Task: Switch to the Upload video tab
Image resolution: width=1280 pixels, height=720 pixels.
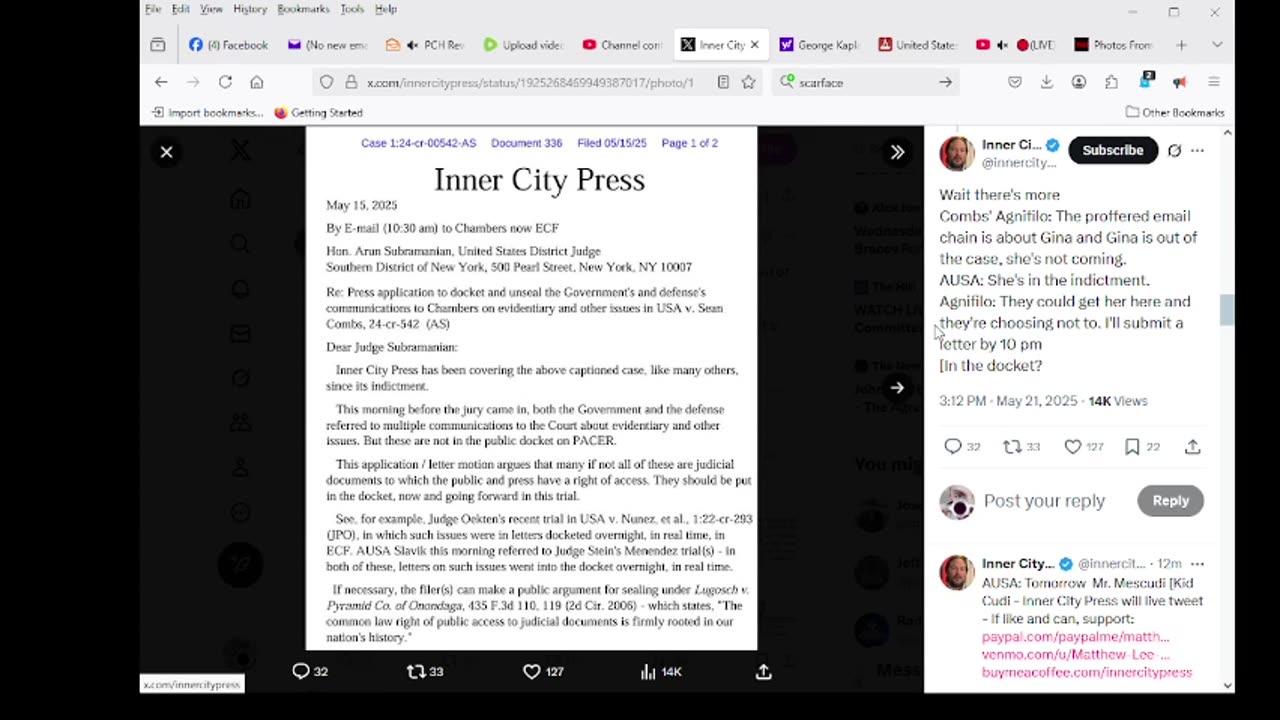Action: point(524,45)
